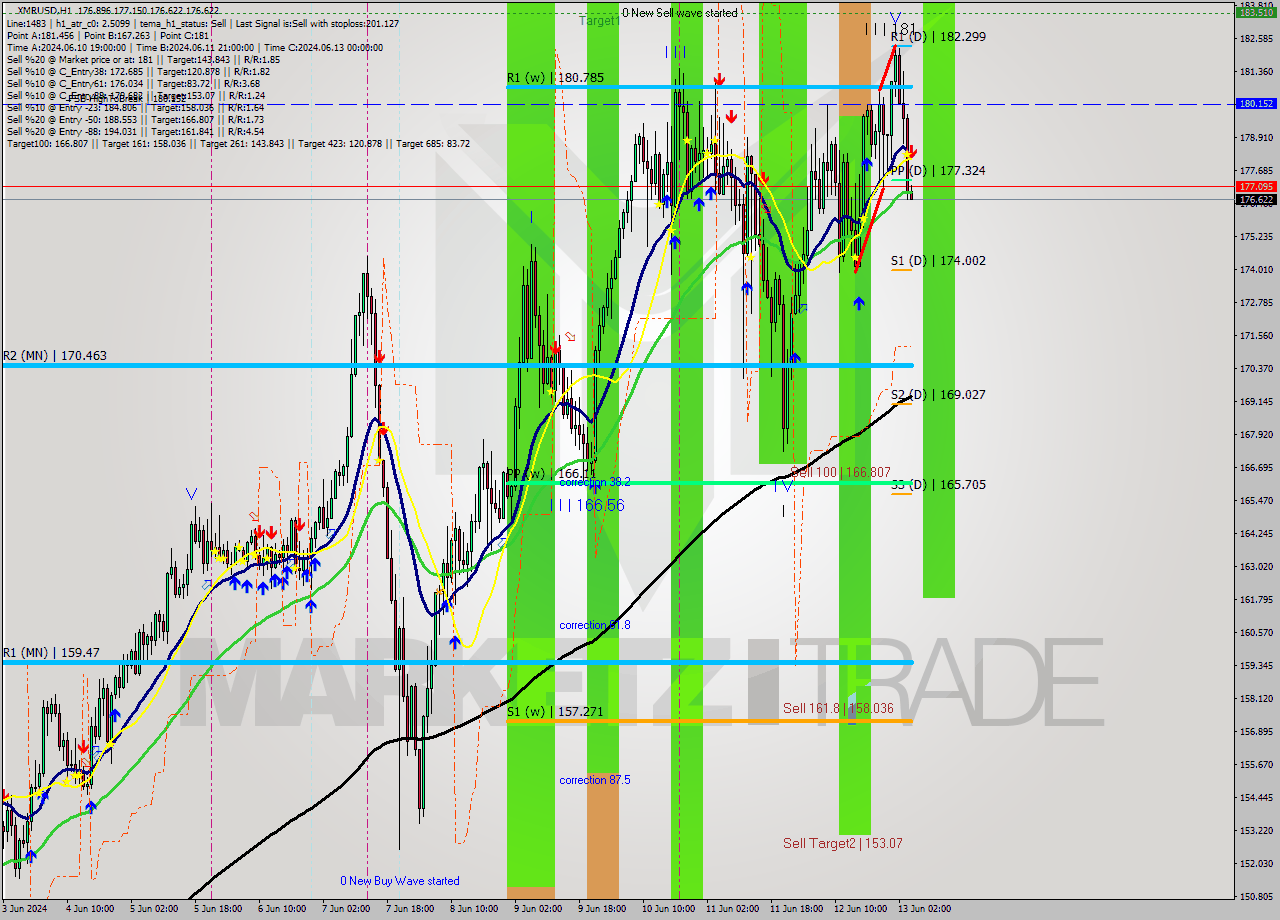Click the 'Sell 161.8 | 158.036' target label
This screenshot has width=1280, height=920.
[838, 708]
